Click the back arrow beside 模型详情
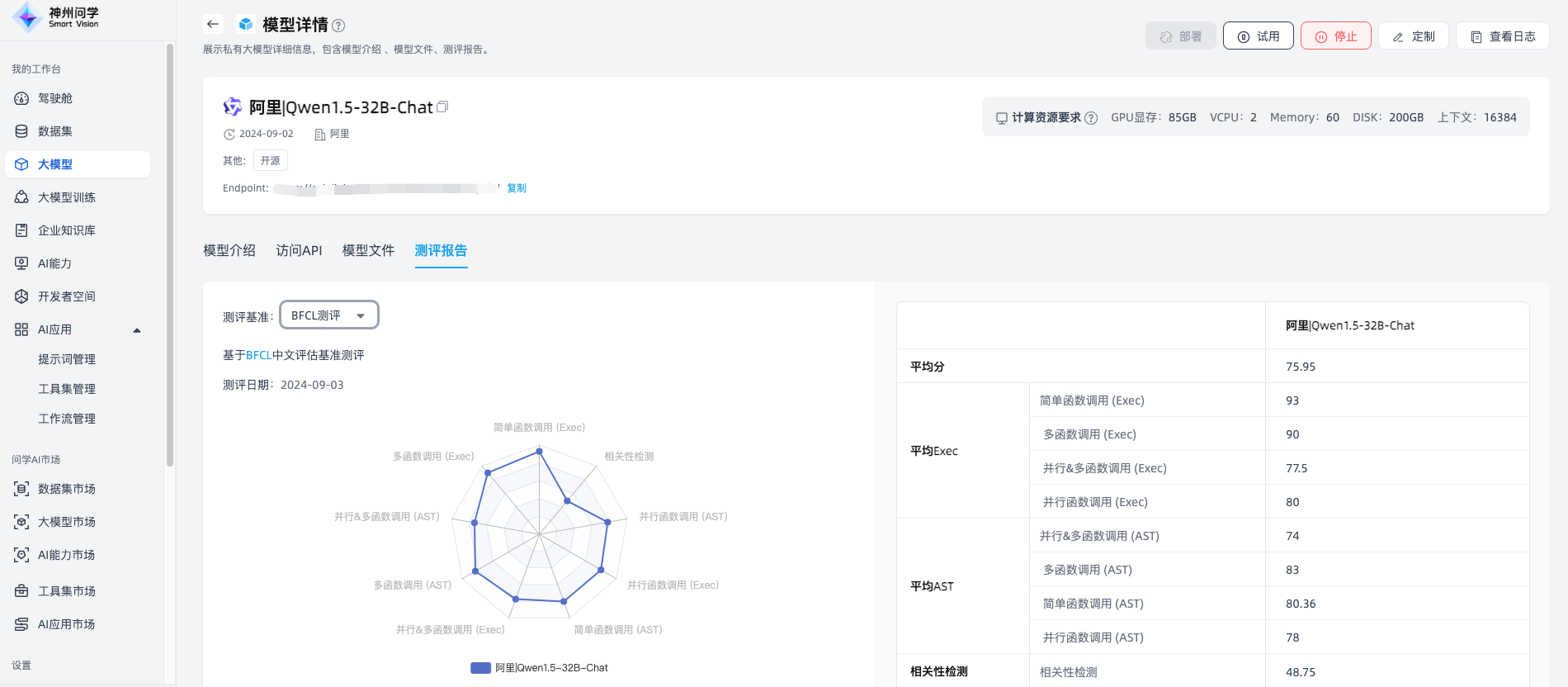The height and width of the screenshot is (687, 1568). click(213, 24)
